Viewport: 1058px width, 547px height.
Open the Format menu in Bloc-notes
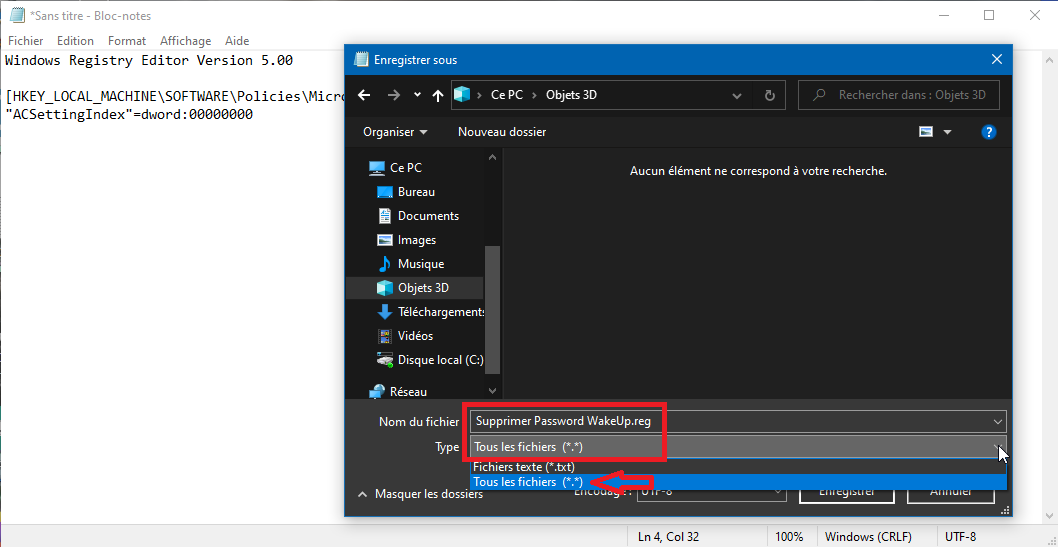coord(127,41)
